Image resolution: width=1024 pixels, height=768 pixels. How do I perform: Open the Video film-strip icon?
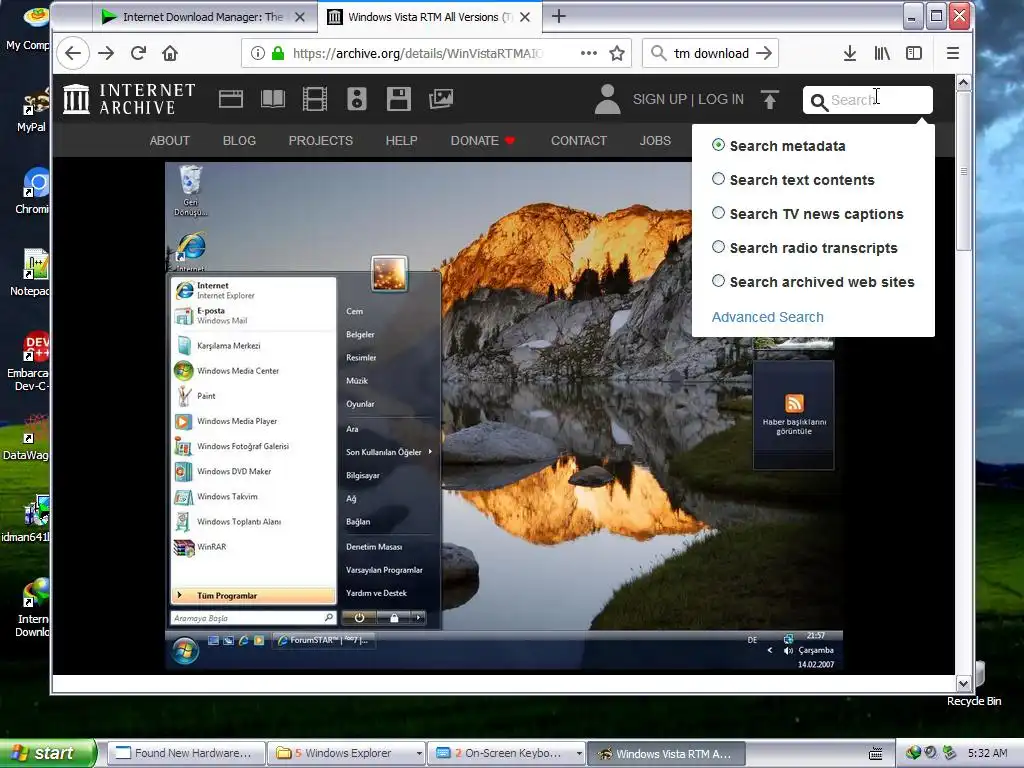click(x=315, y=99)
